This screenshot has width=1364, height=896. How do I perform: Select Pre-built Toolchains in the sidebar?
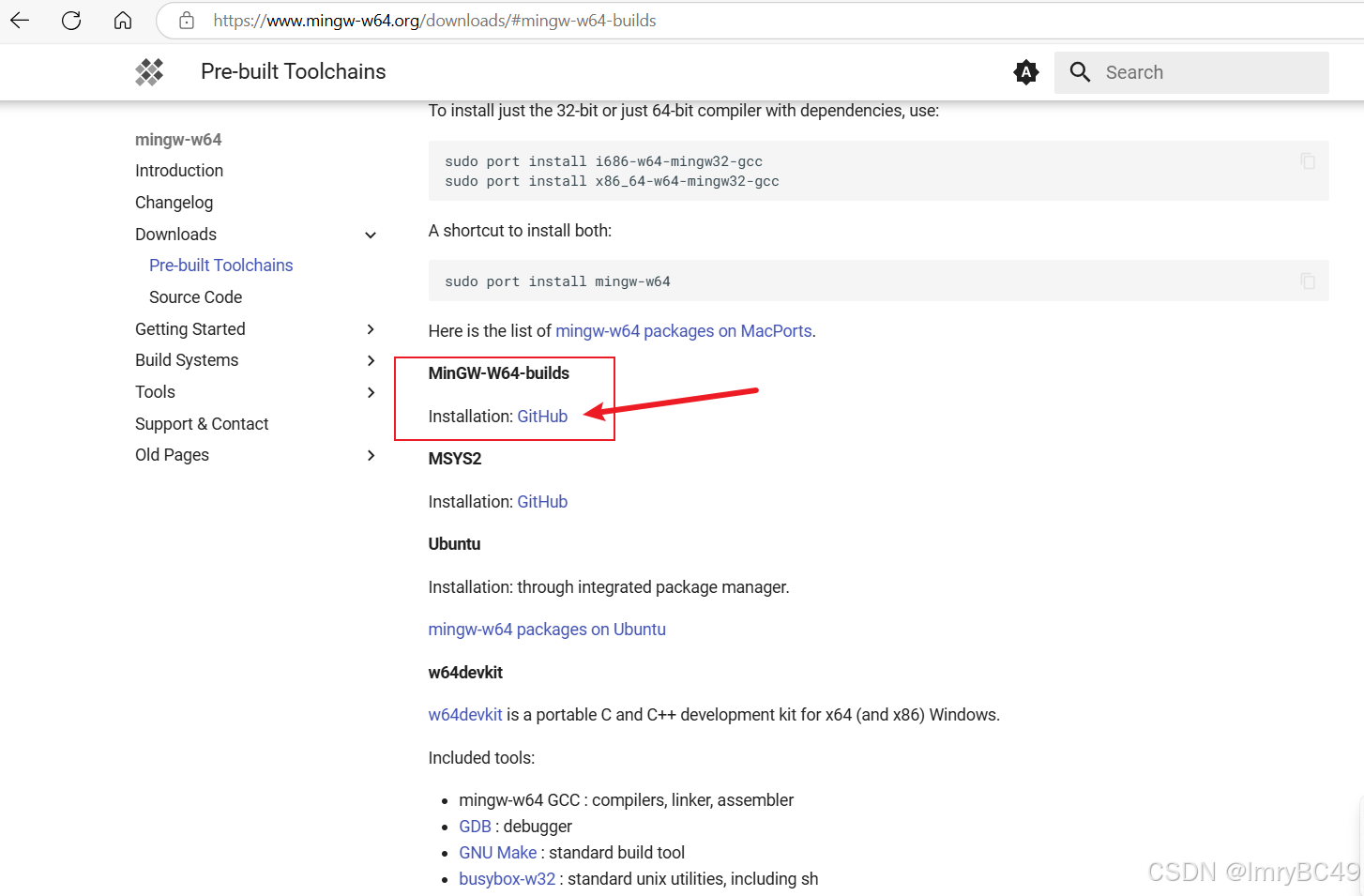[221, 266]
